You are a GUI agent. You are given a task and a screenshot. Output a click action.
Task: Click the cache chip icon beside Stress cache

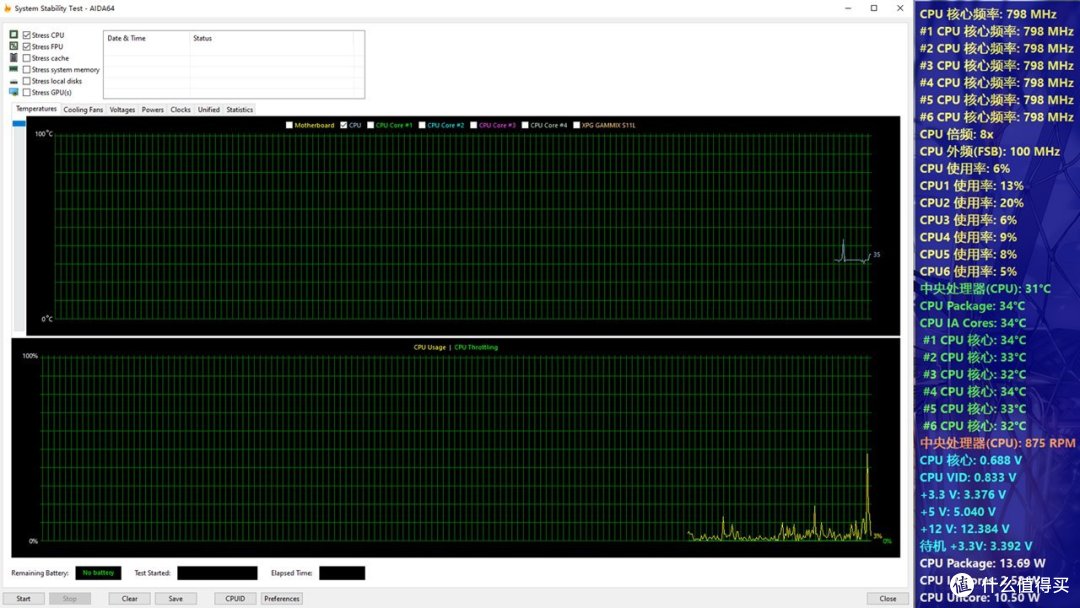[x=14, y=58]
